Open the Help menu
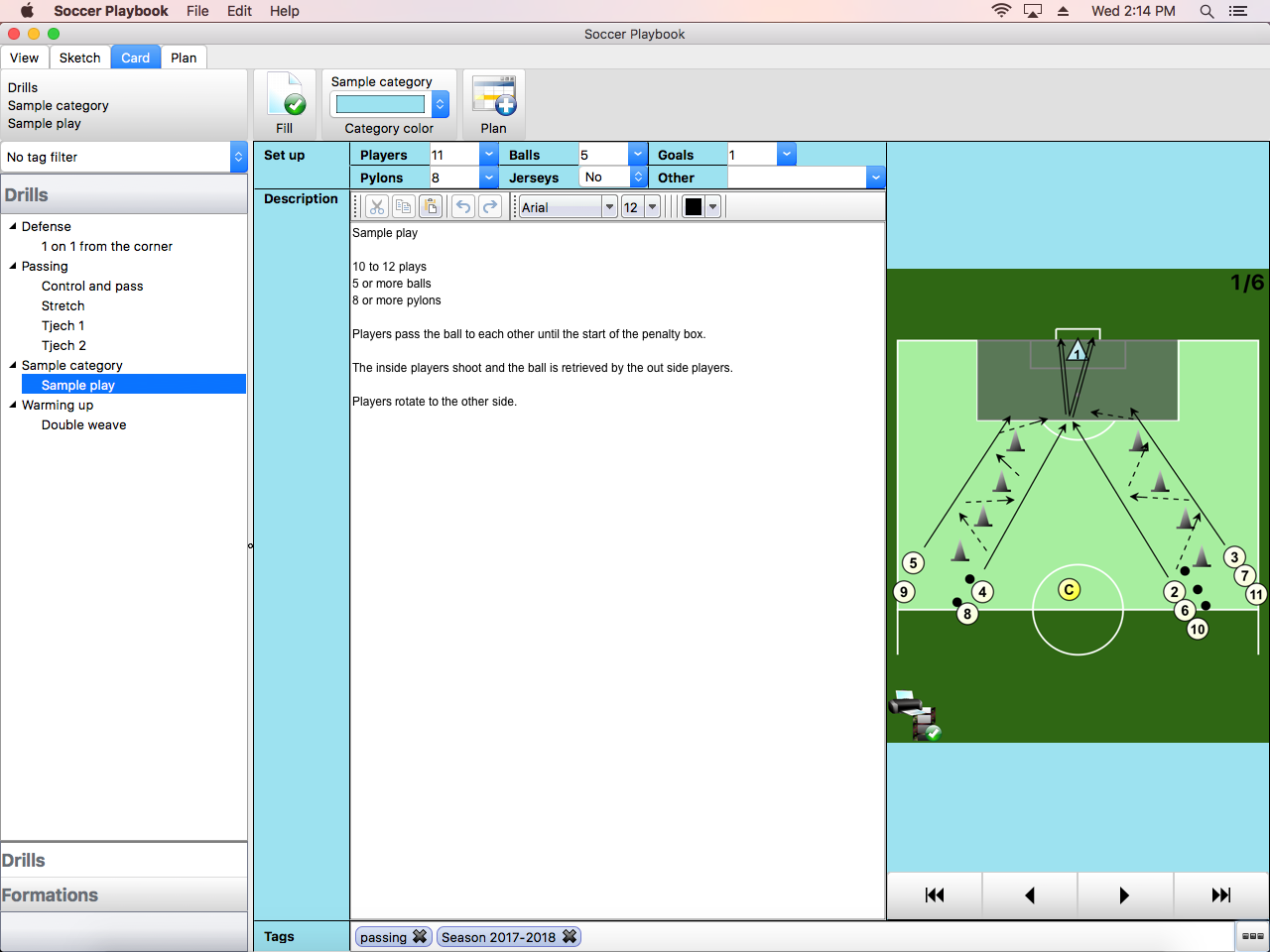This screenshot has width=1270, height=952. pos(285,11)
